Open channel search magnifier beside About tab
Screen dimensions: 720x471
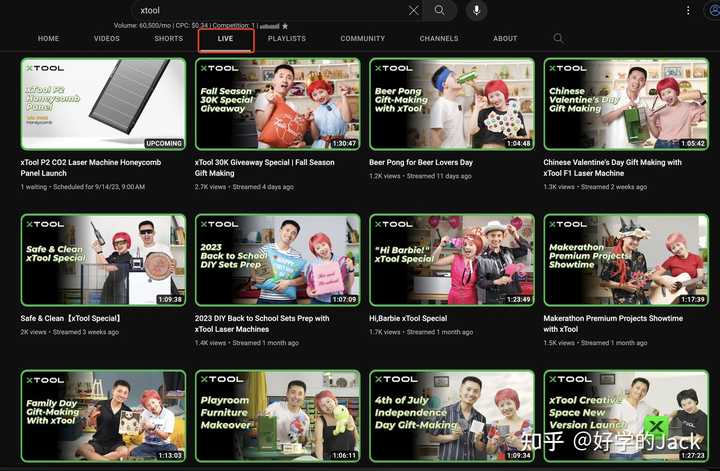pos(558,38)
